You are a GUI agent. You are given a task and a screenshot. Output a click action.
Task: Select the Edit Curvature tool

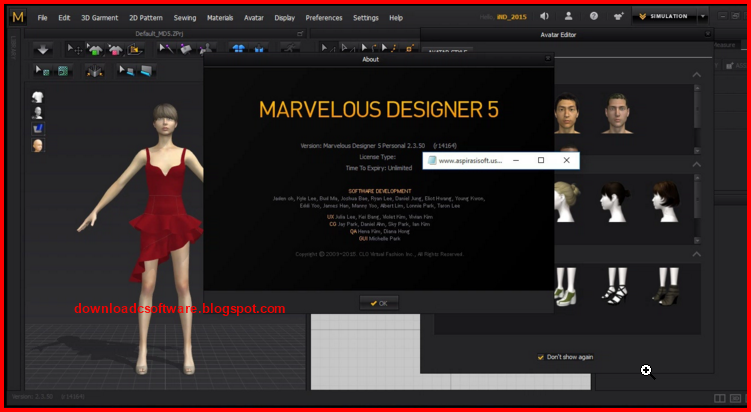(368, 48)
